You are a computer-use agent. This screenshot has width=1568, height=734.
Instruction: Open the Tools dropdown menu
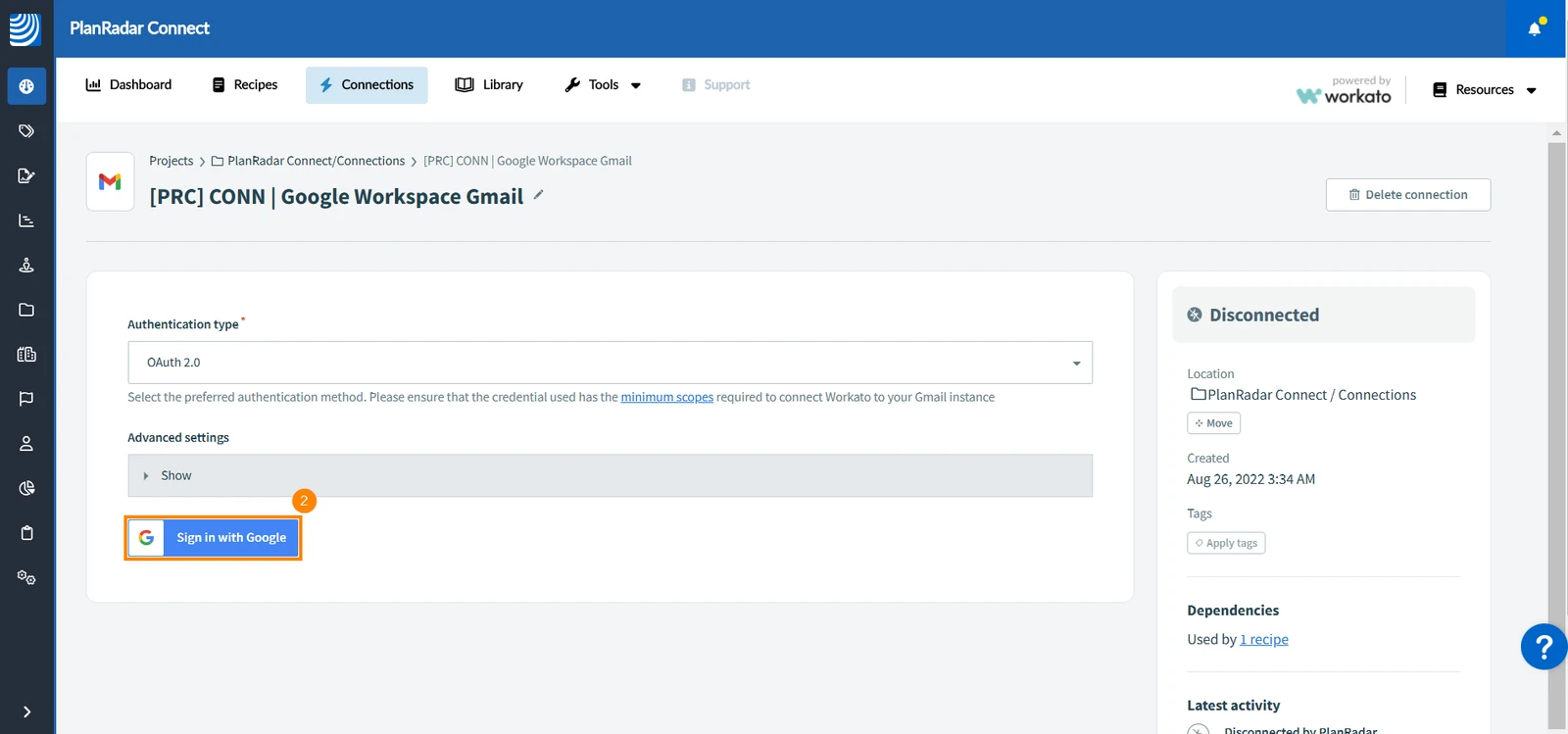point(603,85)
